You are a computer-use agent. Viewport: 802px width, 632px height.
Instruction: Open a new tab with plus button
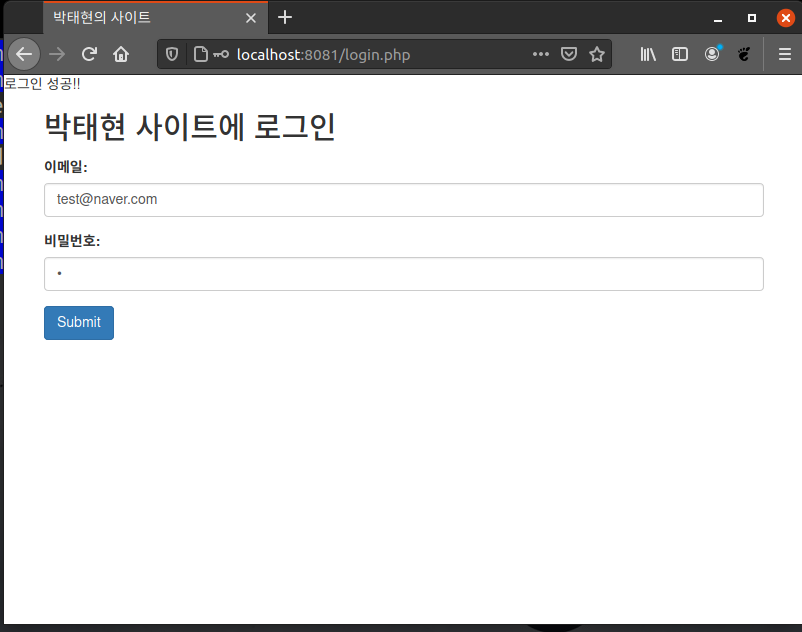[285, 17]
